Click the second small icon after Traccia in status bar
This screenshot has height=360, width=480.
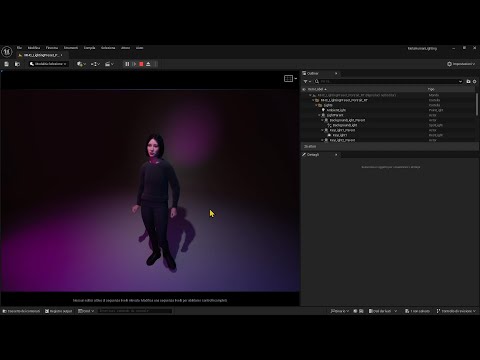click(x=361, y=311)
